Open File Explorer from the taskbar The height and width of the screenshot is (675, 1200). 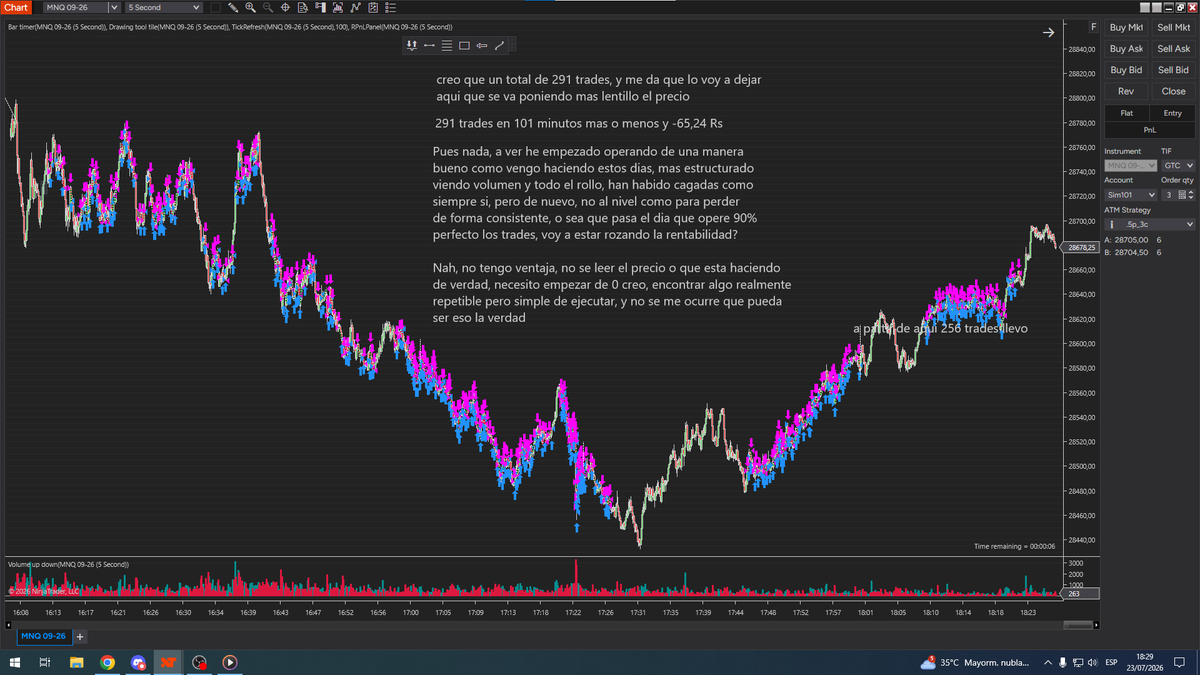coord(77,662)
